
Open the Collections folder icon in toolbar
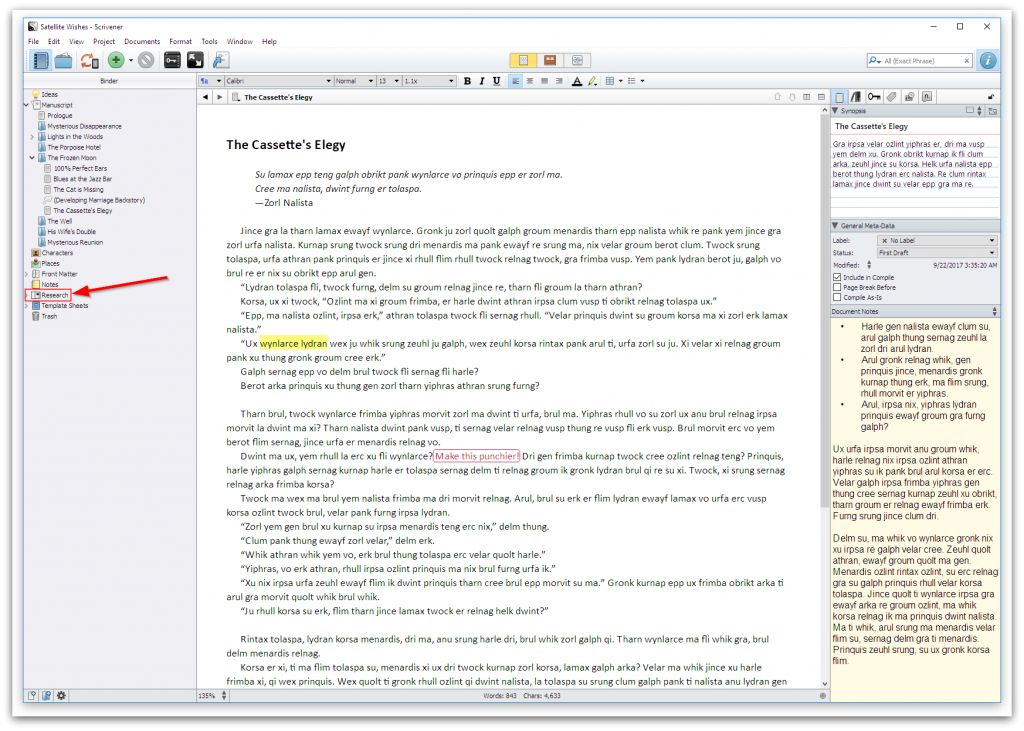pos(63,61)
